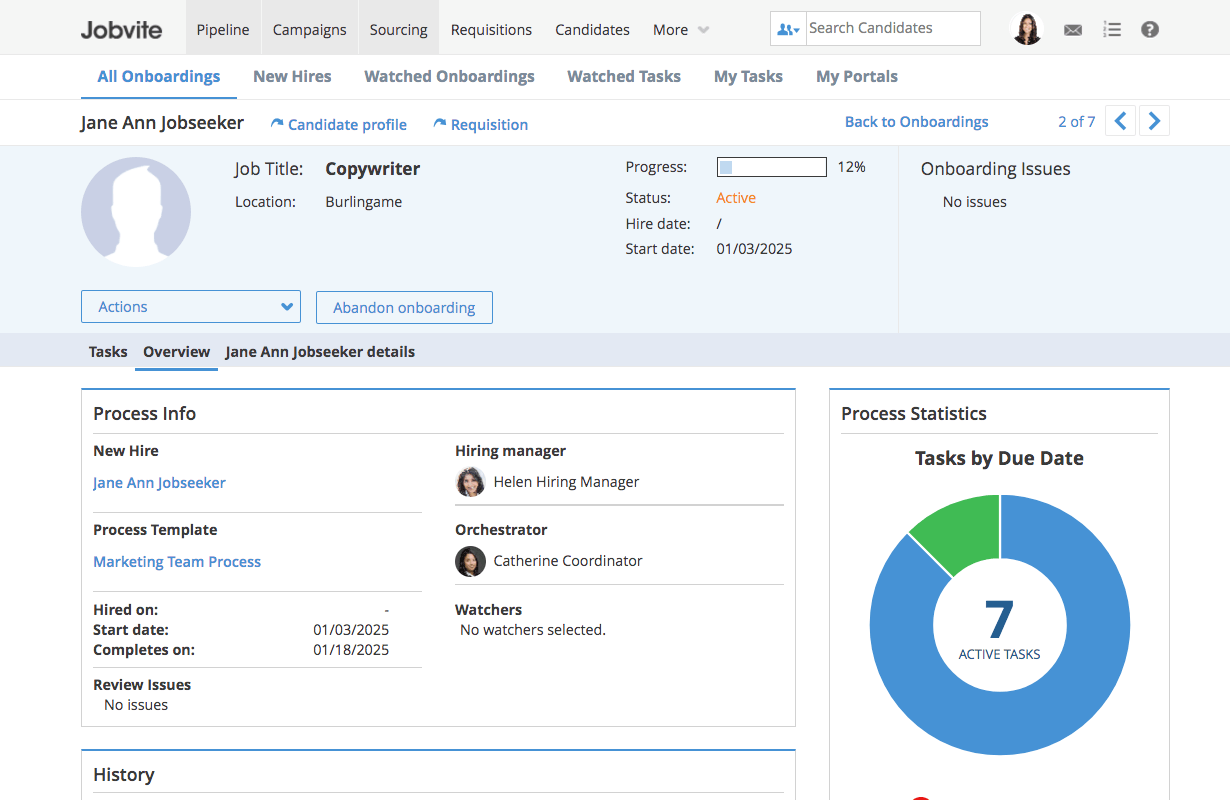Click the help question mark icon
The height and width of the screenshot is (800, 1230).
click(x=1150, y=30)
